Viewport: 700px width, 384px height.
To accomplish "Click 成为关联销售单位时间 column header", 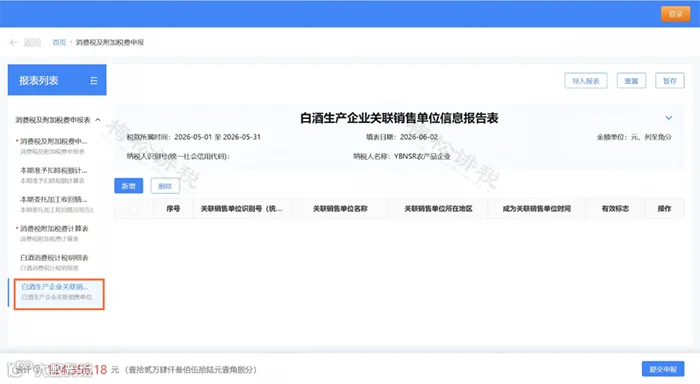I will click(537, 209).
